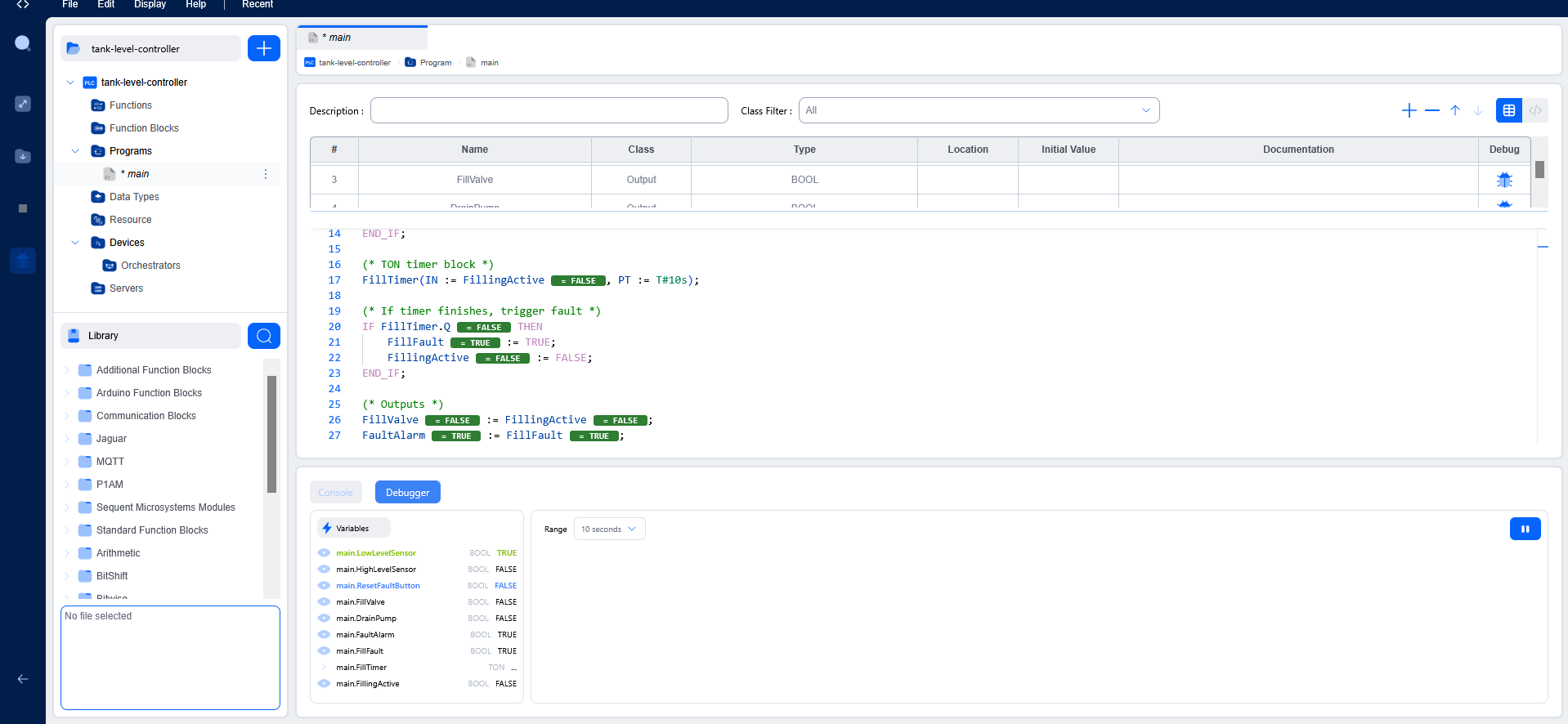This screenshot has width=1568, height=724.
Task: Move the variable row down with the arrow
Action: click(x=1478, y=110)
